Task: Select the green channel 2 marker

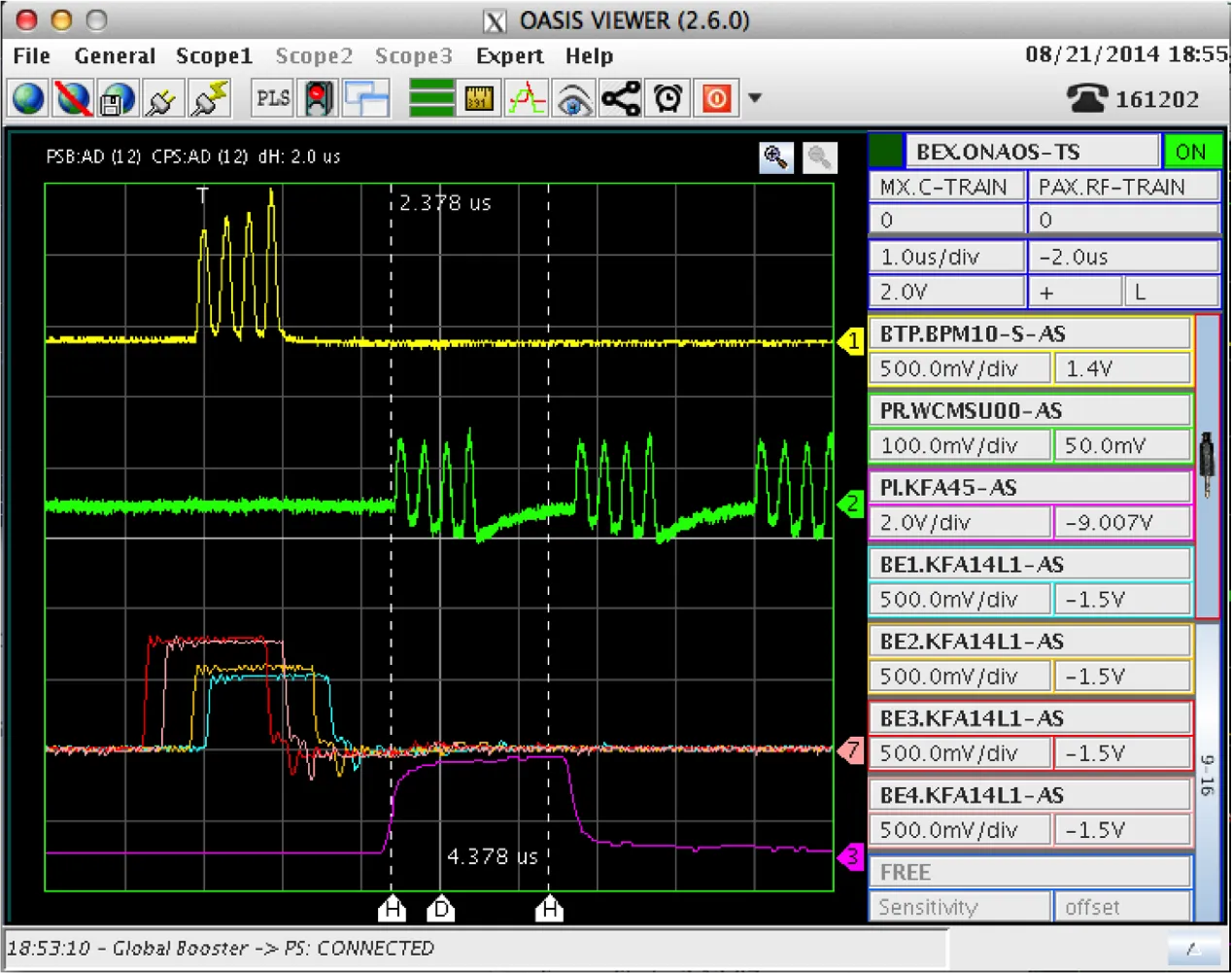Action: [851, 504]
